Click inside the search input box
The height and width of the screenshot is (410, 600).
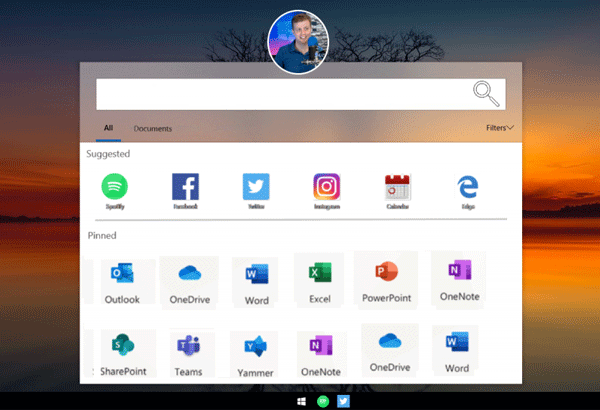301,94
